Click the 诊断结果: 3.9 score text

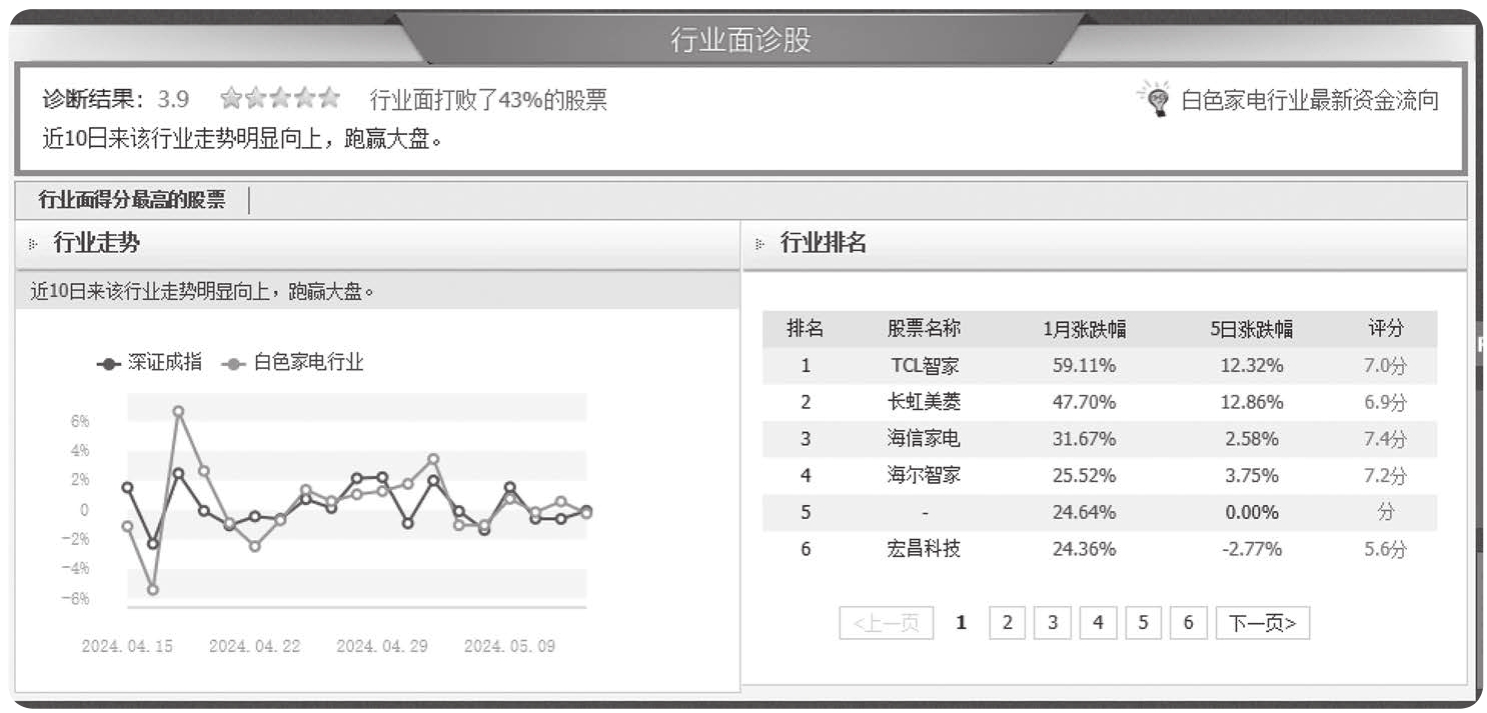coord(115,99)
